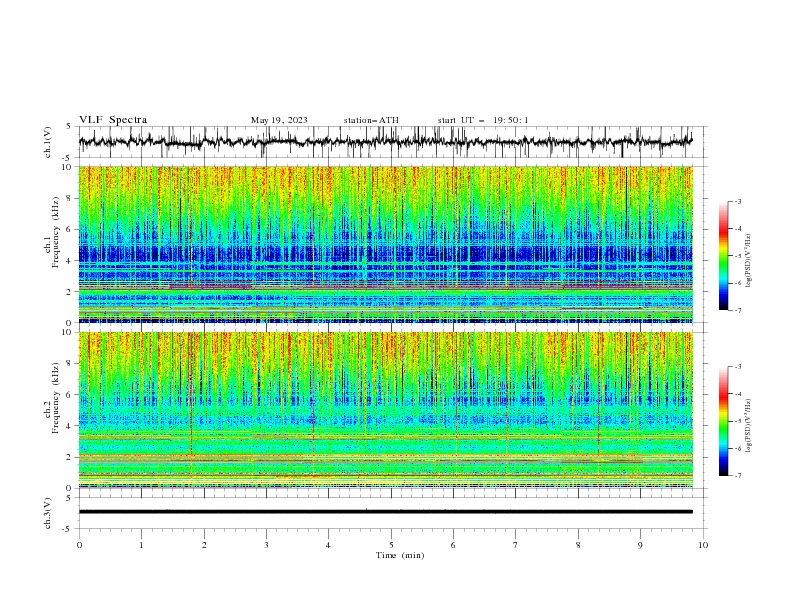
Task: Click the "station=ATH" header label
Action: (371, 120)
